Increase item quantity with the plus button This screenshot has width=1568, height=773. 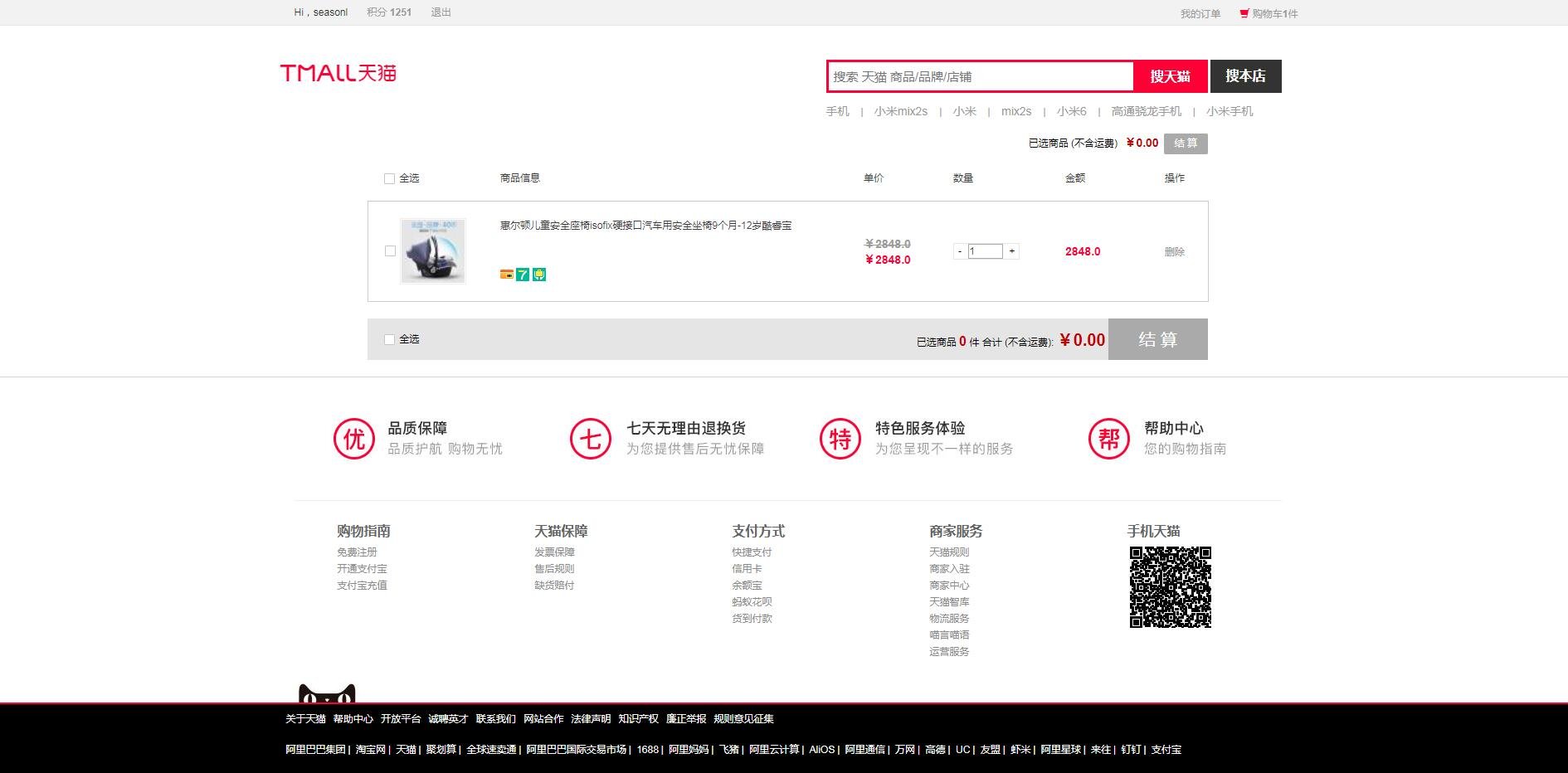[x=1012, y=251]
